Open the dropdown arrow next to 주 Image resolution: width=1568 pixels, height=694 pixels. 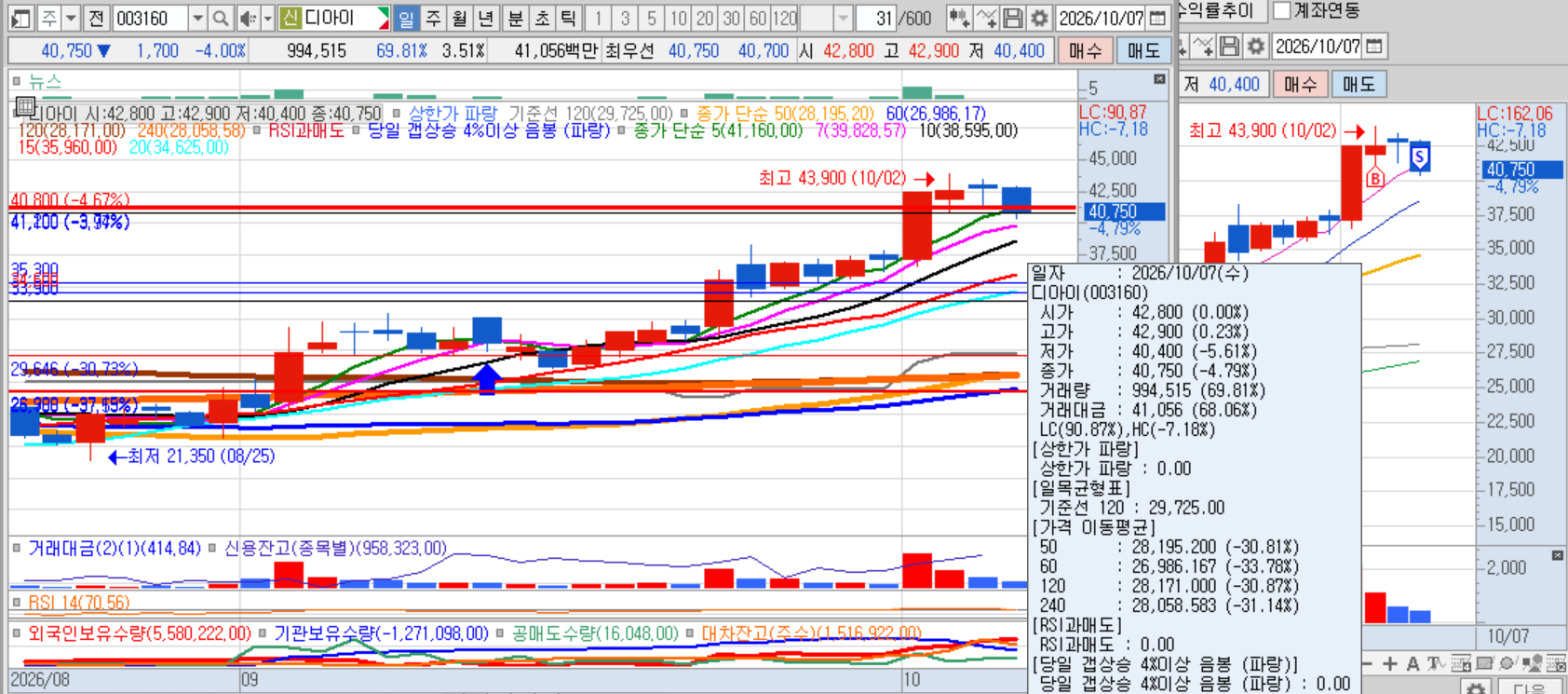[x=70, y=18]
